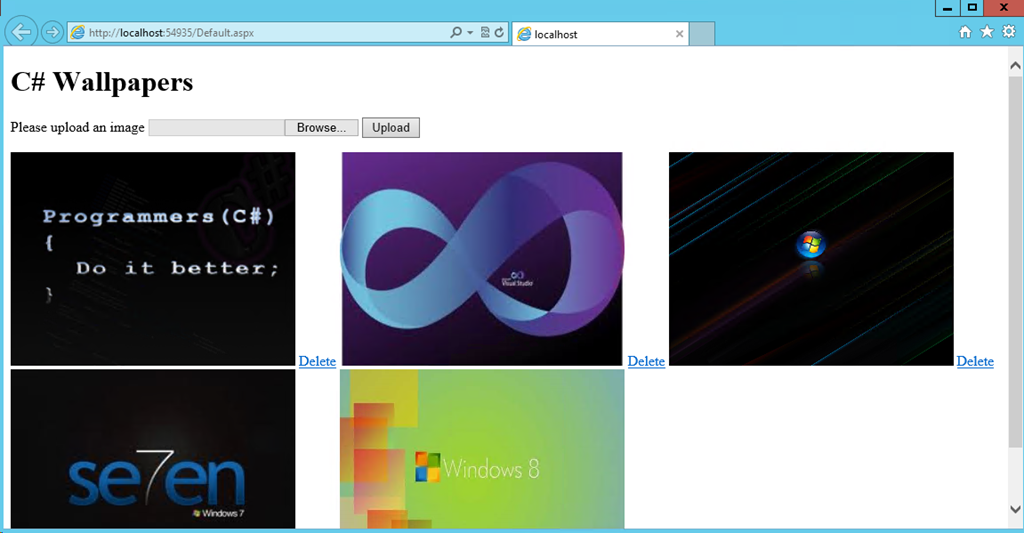Open the Home page via house icon
1024x533 pixels.
[x=965, y=33]
